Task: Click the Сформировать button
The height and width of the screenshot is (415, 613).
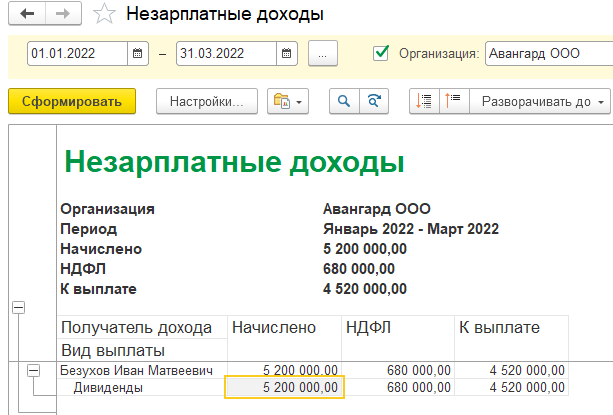Action: (71, 101)
